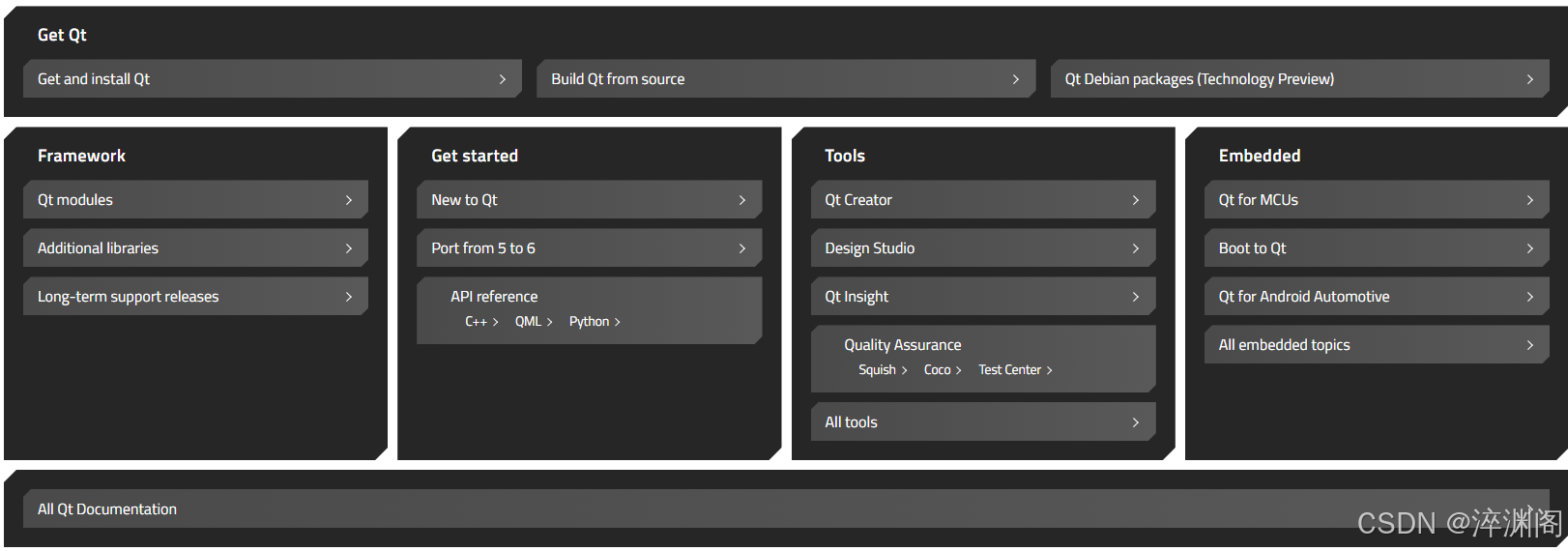Open the Python API reference
This screenshot has height=551, width=1568.
pyautogui.click(x=595, y=322)
